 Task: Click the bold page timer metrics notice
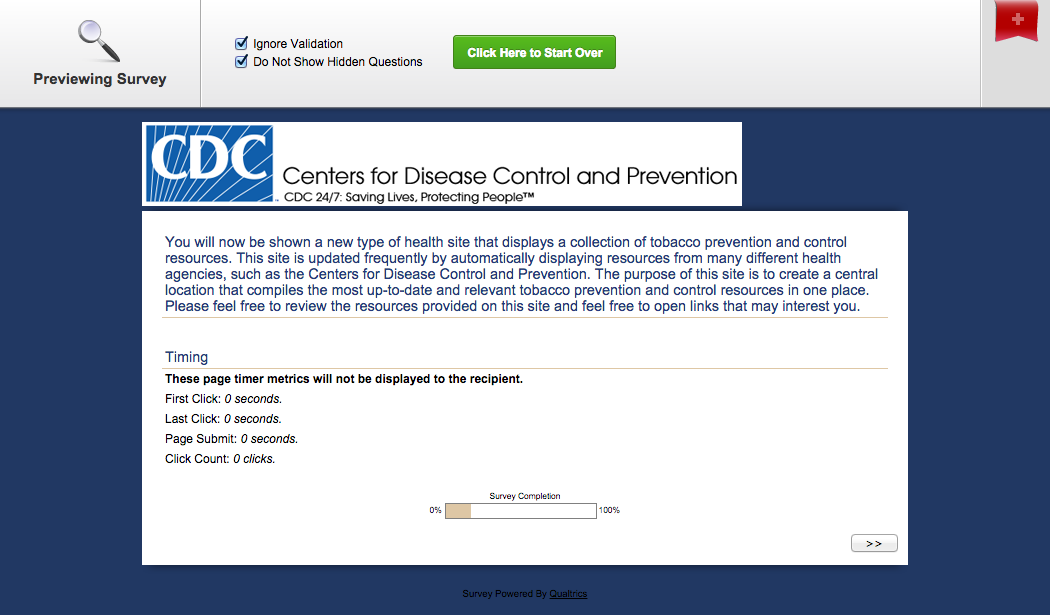click(344, 379)
